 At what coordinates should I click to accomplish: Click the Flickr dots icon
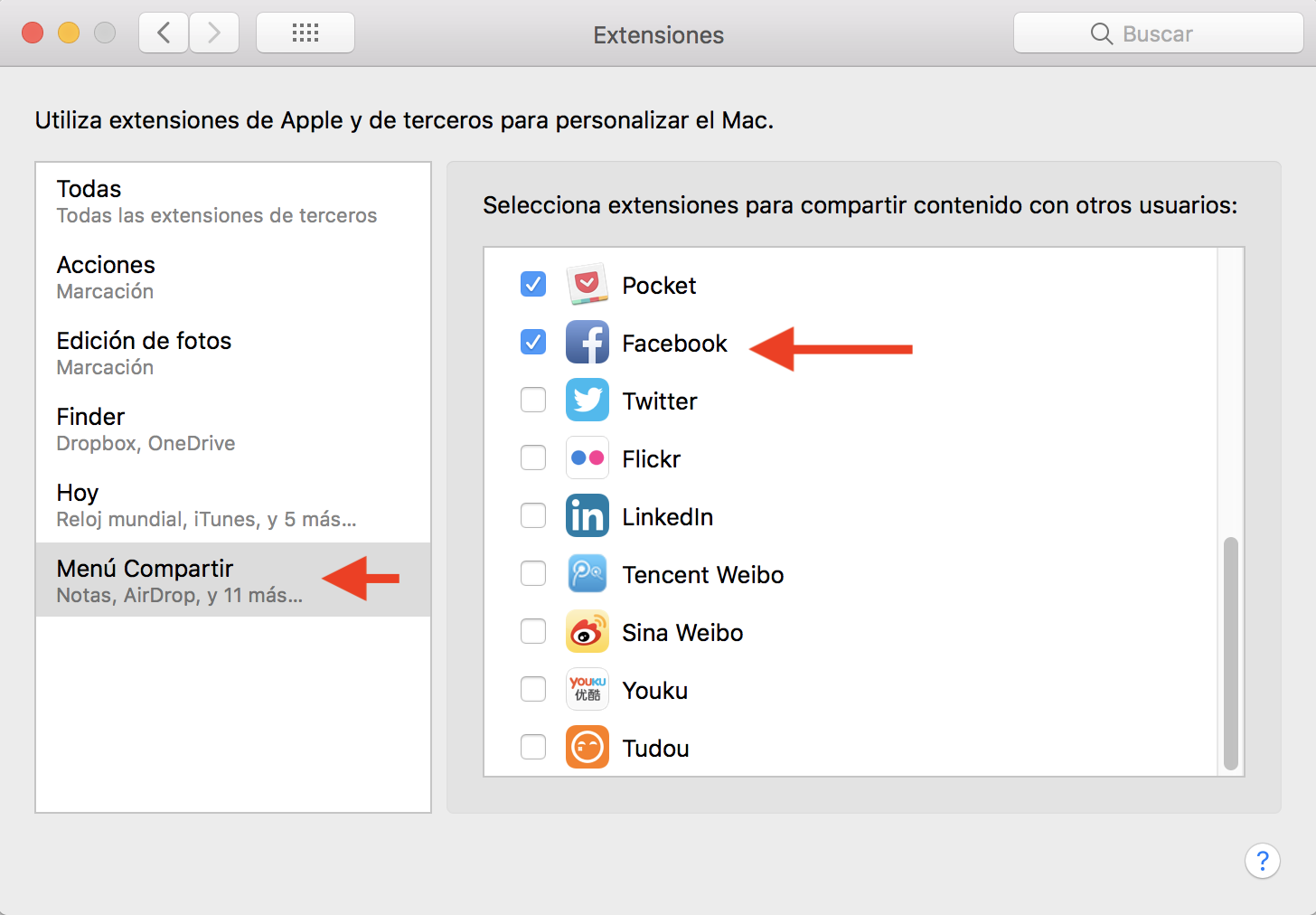[587, 458]
